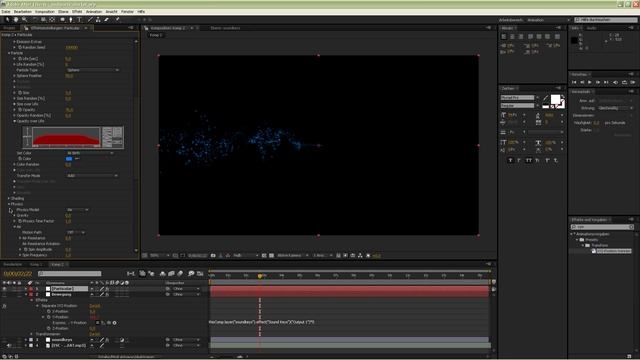Click the yellow current-time indicator in timeline
Screen dimensions: 640x360
260,276
